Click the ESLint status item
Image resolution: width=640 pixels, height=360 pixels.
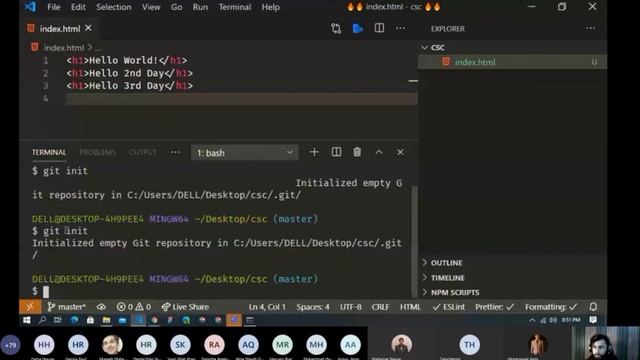[448, 307]
